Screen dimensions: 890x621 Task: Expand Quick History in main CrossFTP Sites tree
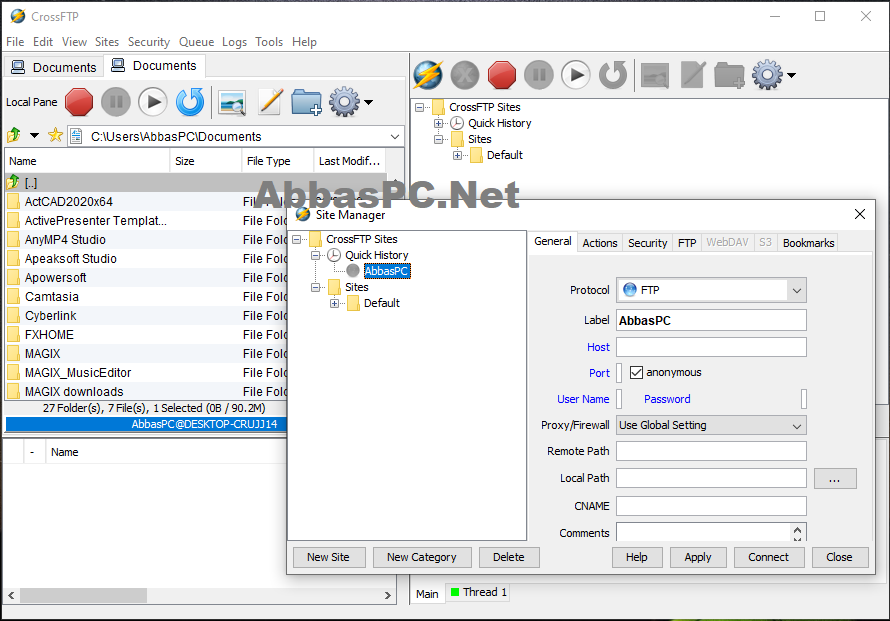[438, 123]
